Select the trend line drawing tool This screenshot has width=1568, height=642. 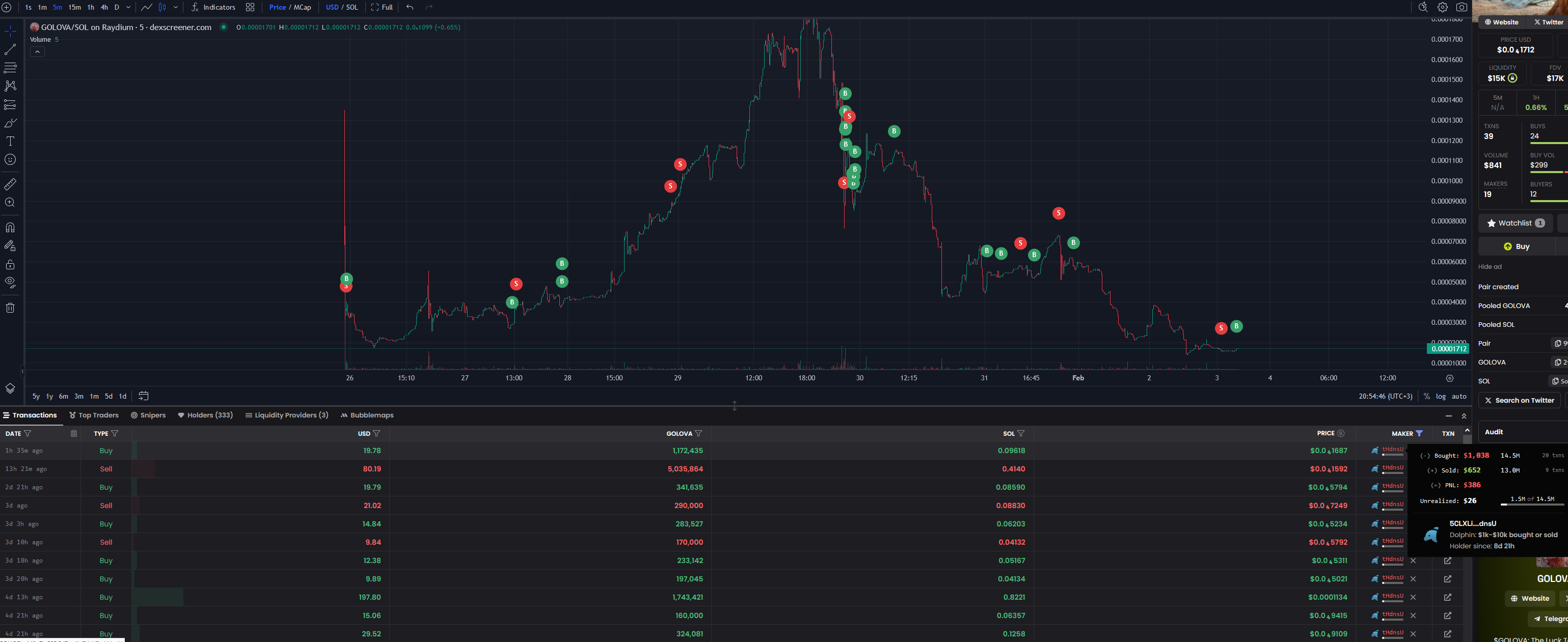pyautogui.click(x=10, y=49)
